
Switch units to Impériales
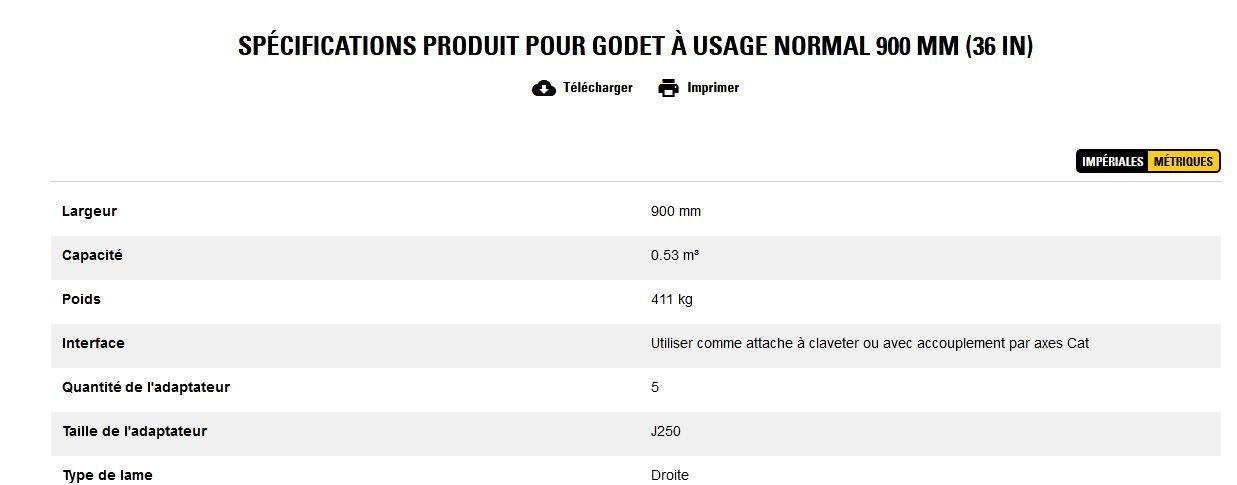click(x=1112, y=161)
